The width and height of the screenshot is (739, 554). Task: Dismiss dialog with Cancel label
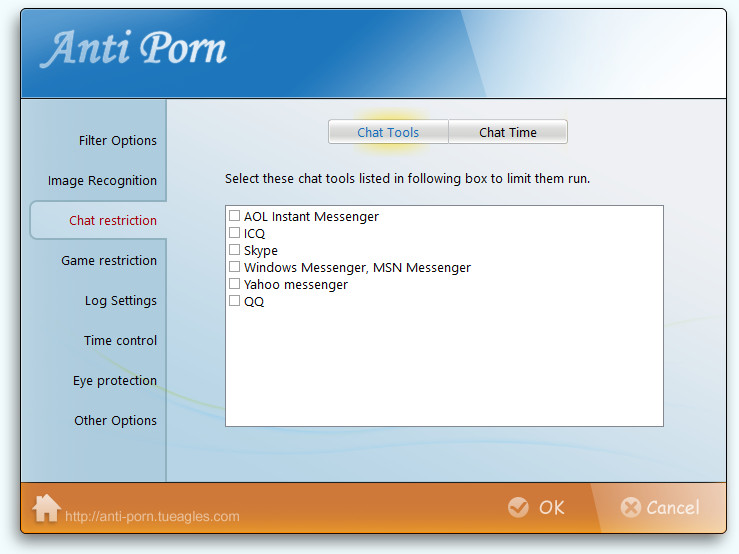tap(673, 508)
